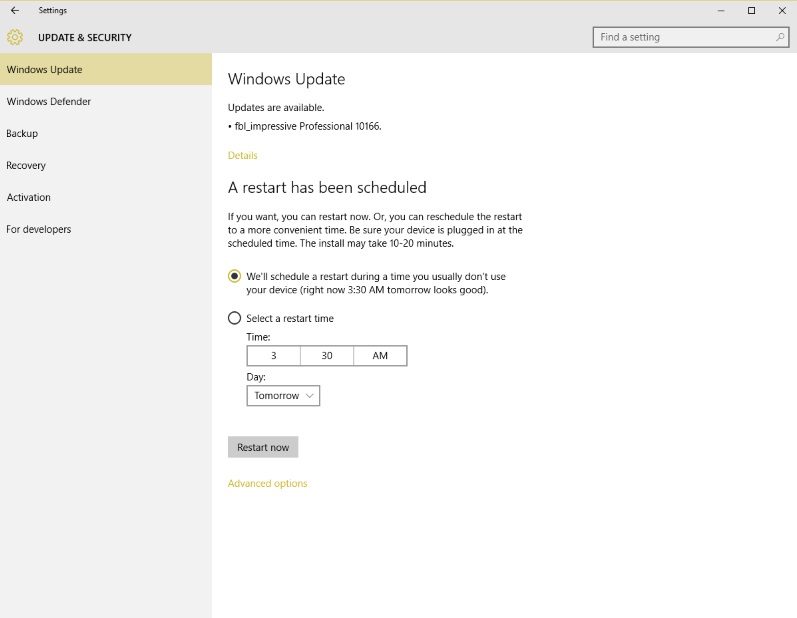This screenshot has height=618, width=797.
Task: Switch to the Activation section
Action: (106, 197)
